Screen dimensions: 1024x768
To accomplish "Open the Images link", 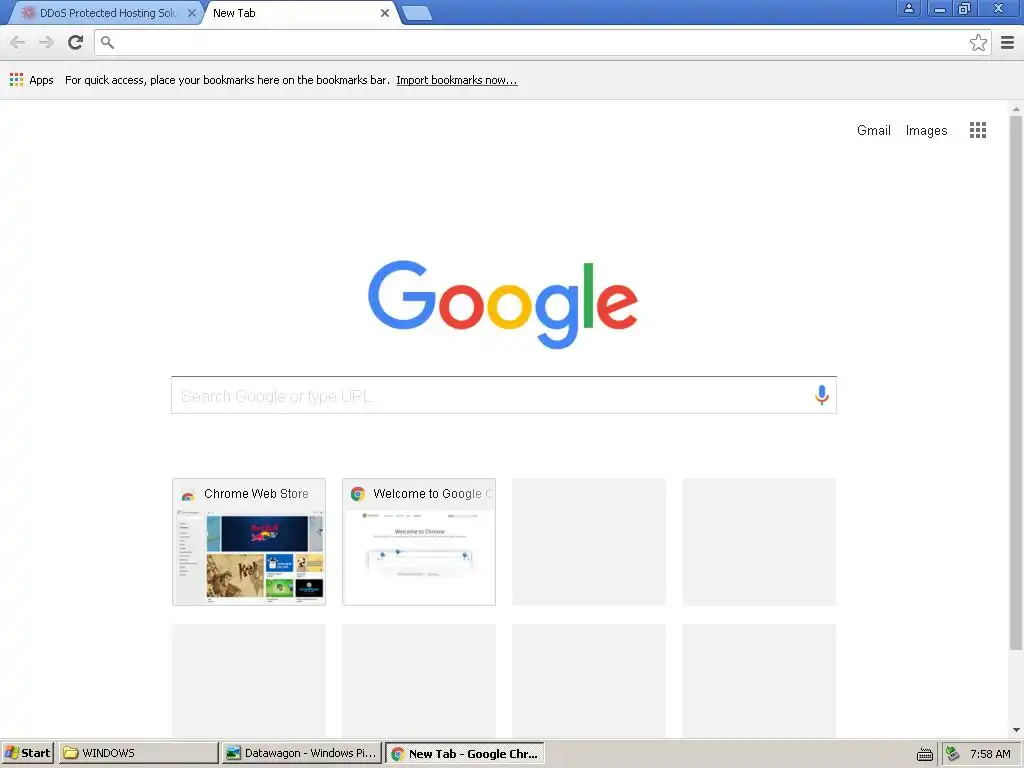I will pyautogui.click(x=926, y=131).
